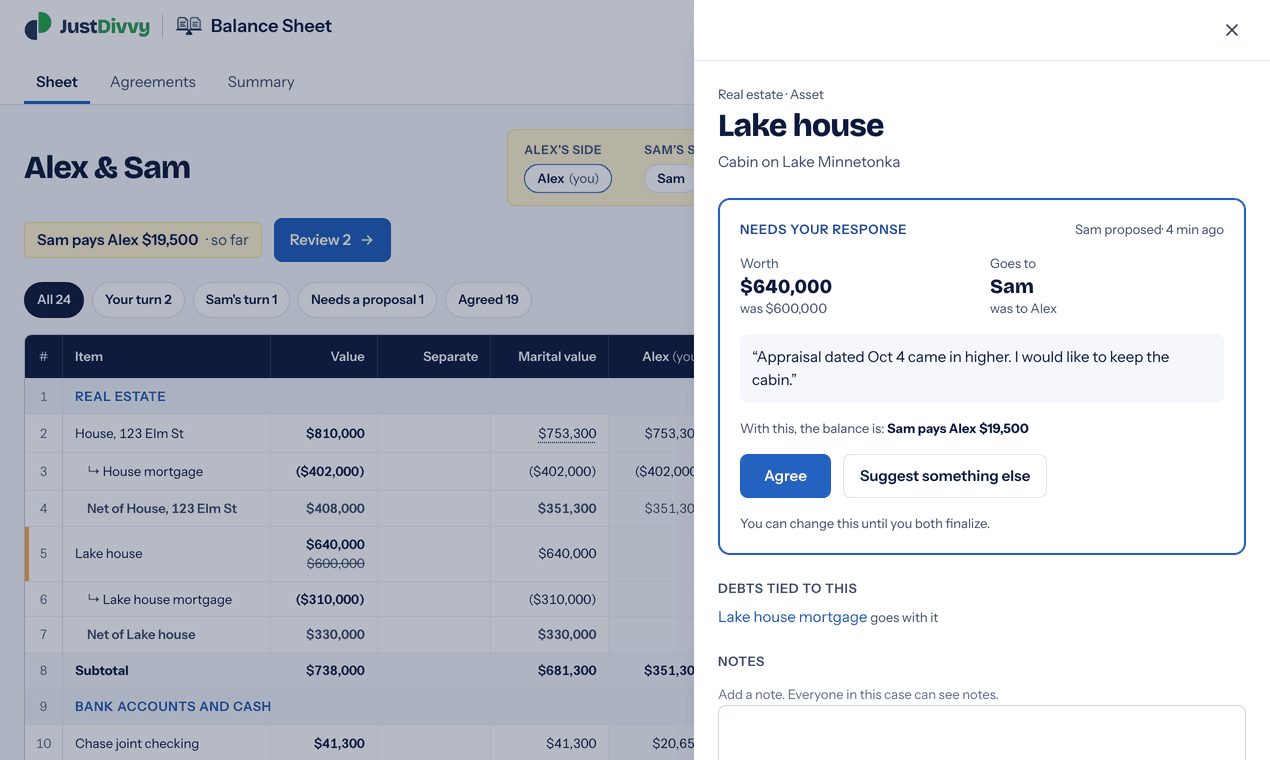Select the Alex (you) pill

568,179
